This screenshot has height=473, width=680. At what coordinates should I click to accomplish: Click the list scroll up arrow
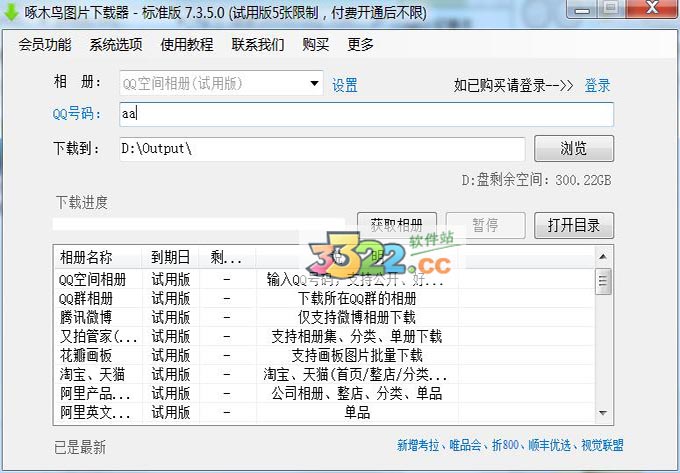603,257
